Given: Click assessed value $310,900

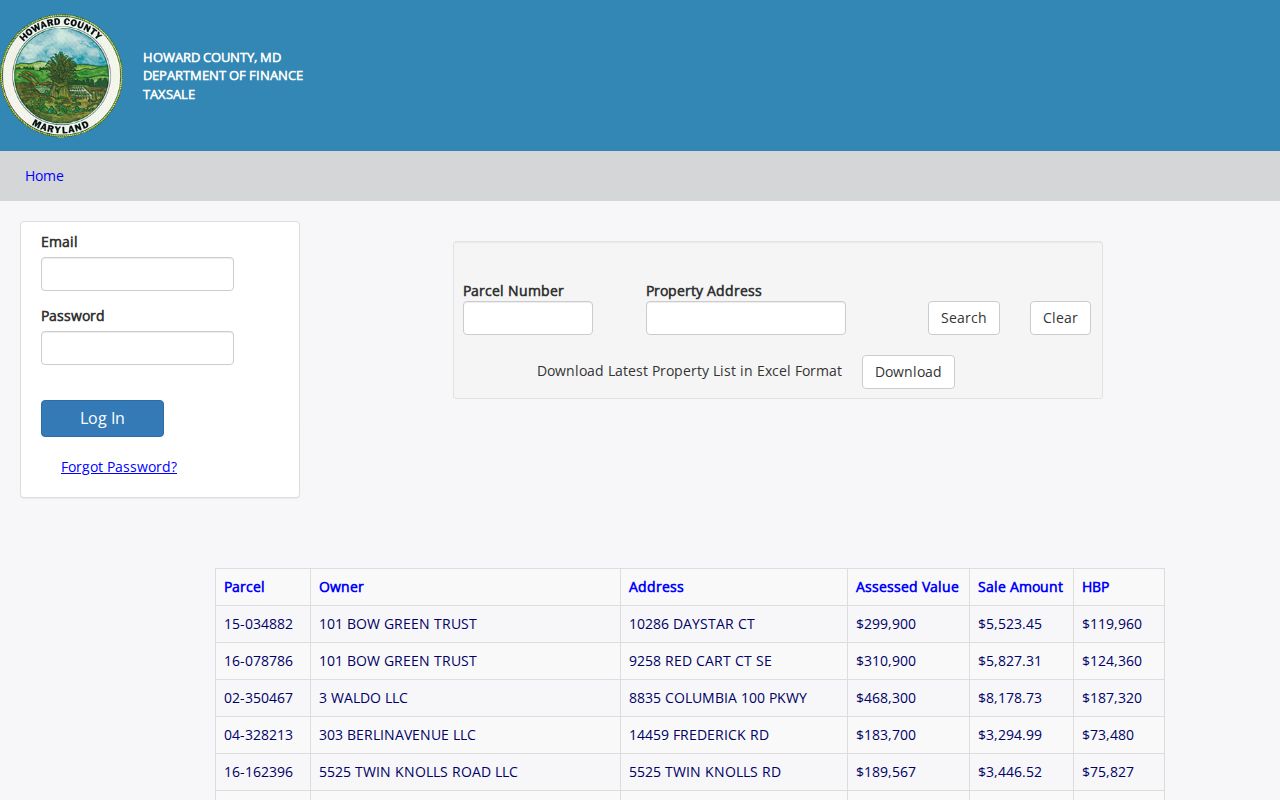Looking at the screenshot, I should (x=886, y=661).
